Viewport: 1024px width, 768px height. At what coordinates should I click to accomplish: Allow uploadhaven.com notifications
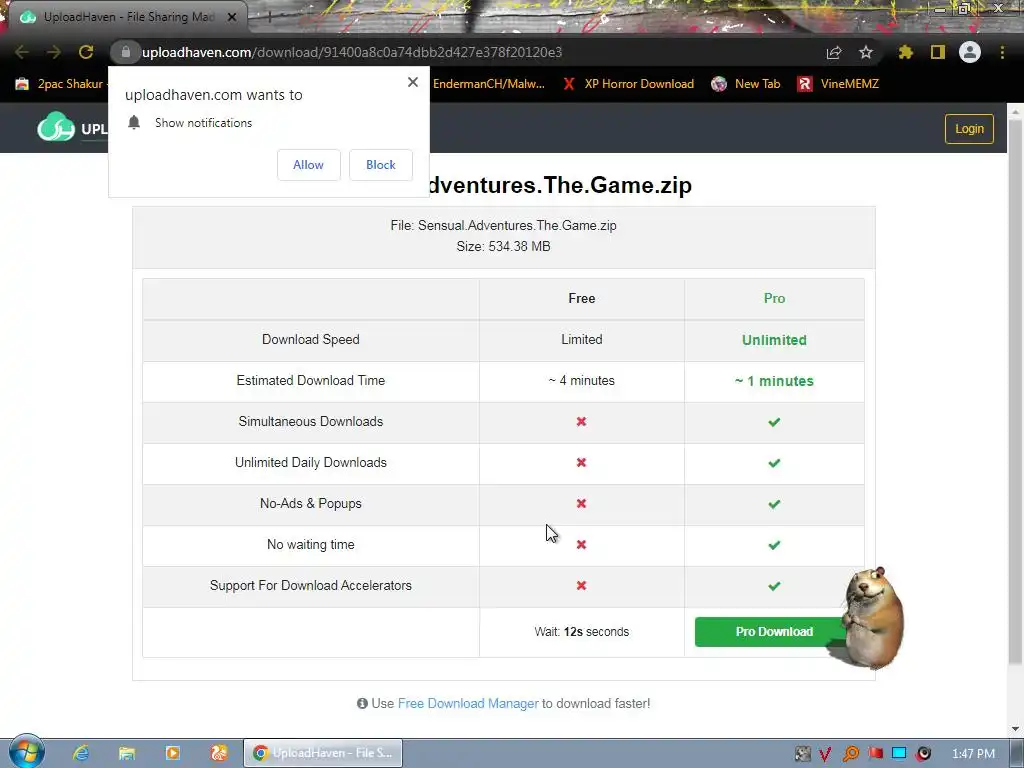pos(308,165)
